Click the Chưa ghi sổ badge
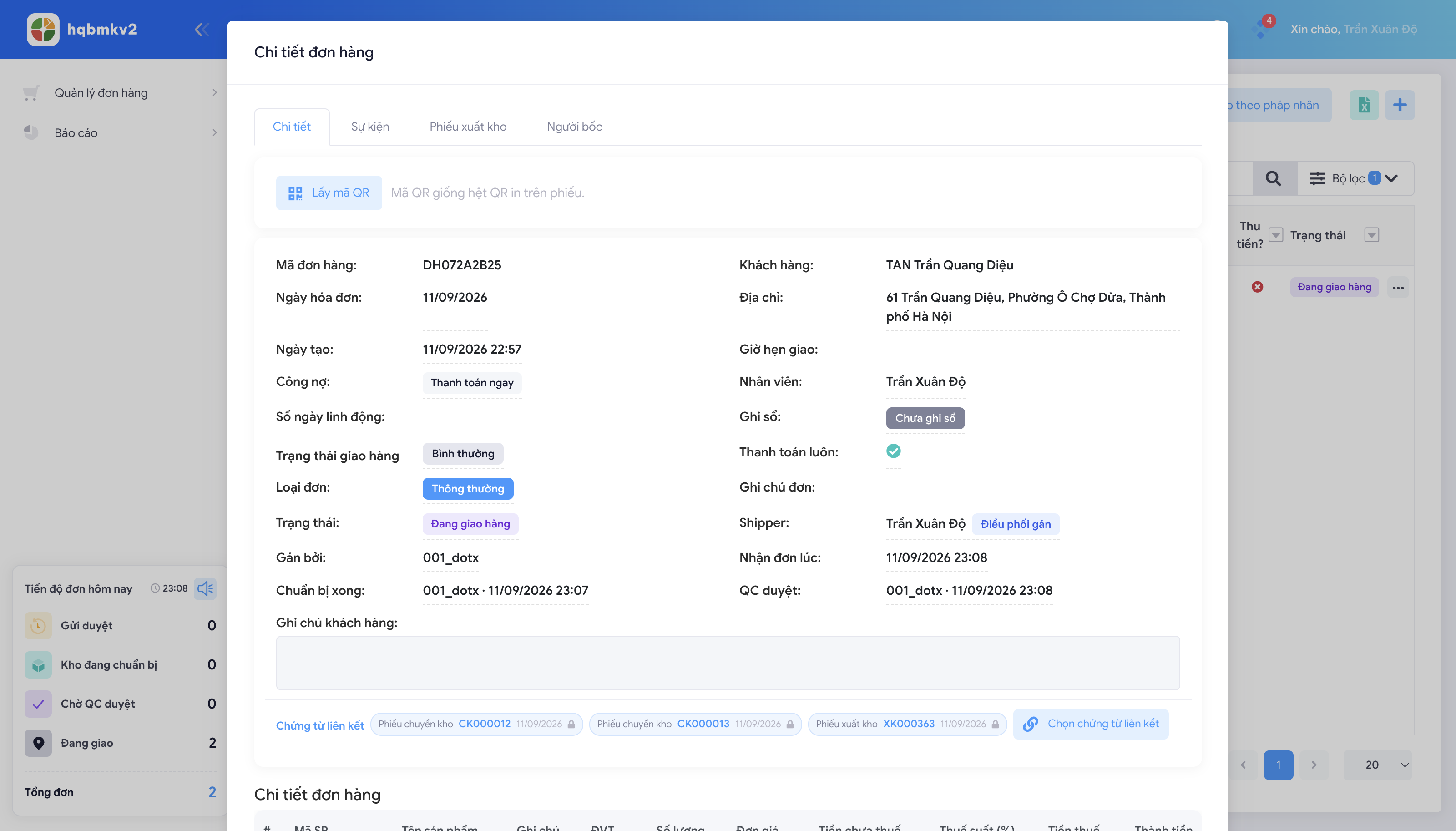This screenshot has width=1456, height=831. (x=925, y=418)
